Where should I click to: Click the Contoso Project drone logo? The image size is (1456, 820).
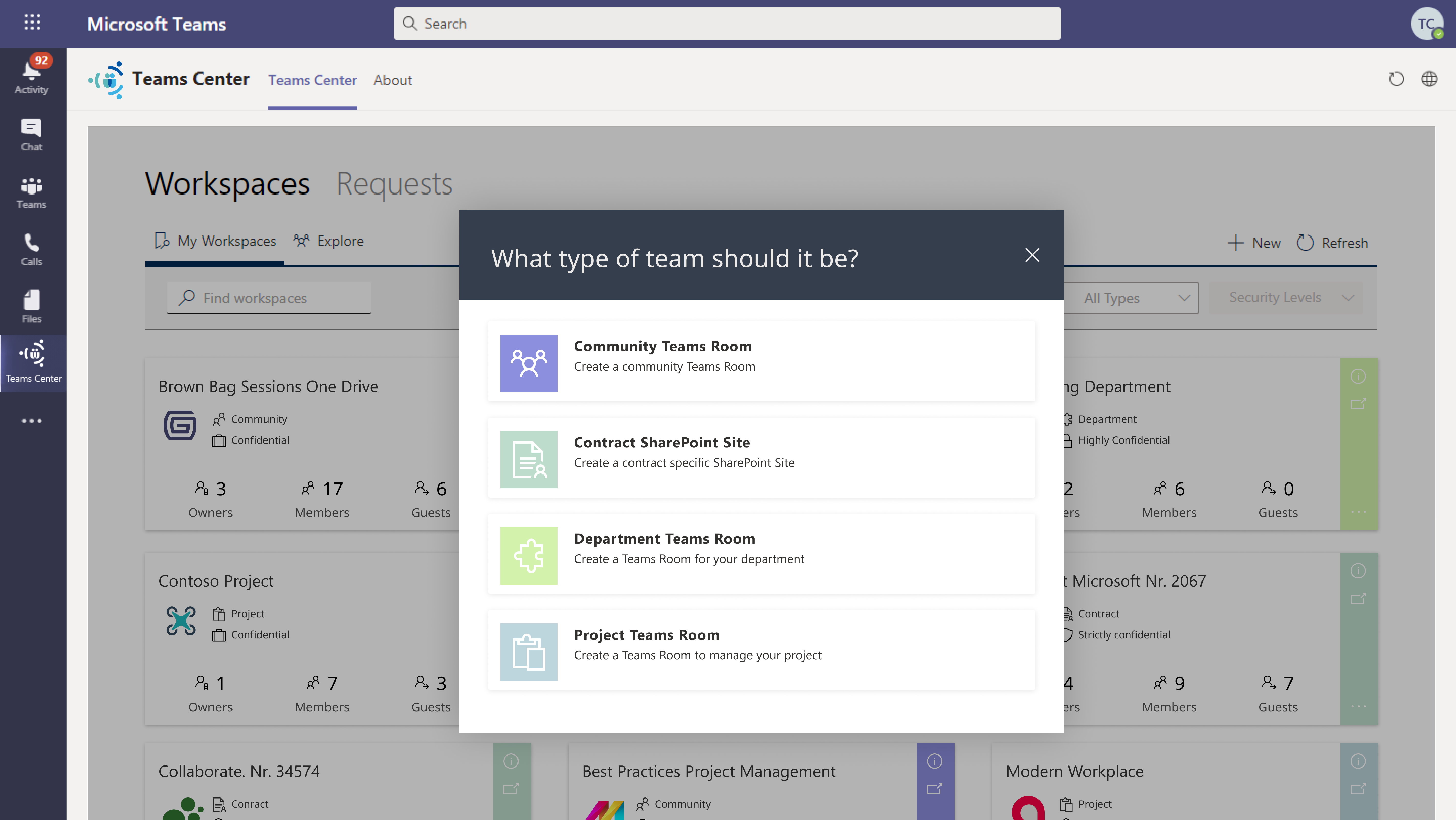coord(181,620)
